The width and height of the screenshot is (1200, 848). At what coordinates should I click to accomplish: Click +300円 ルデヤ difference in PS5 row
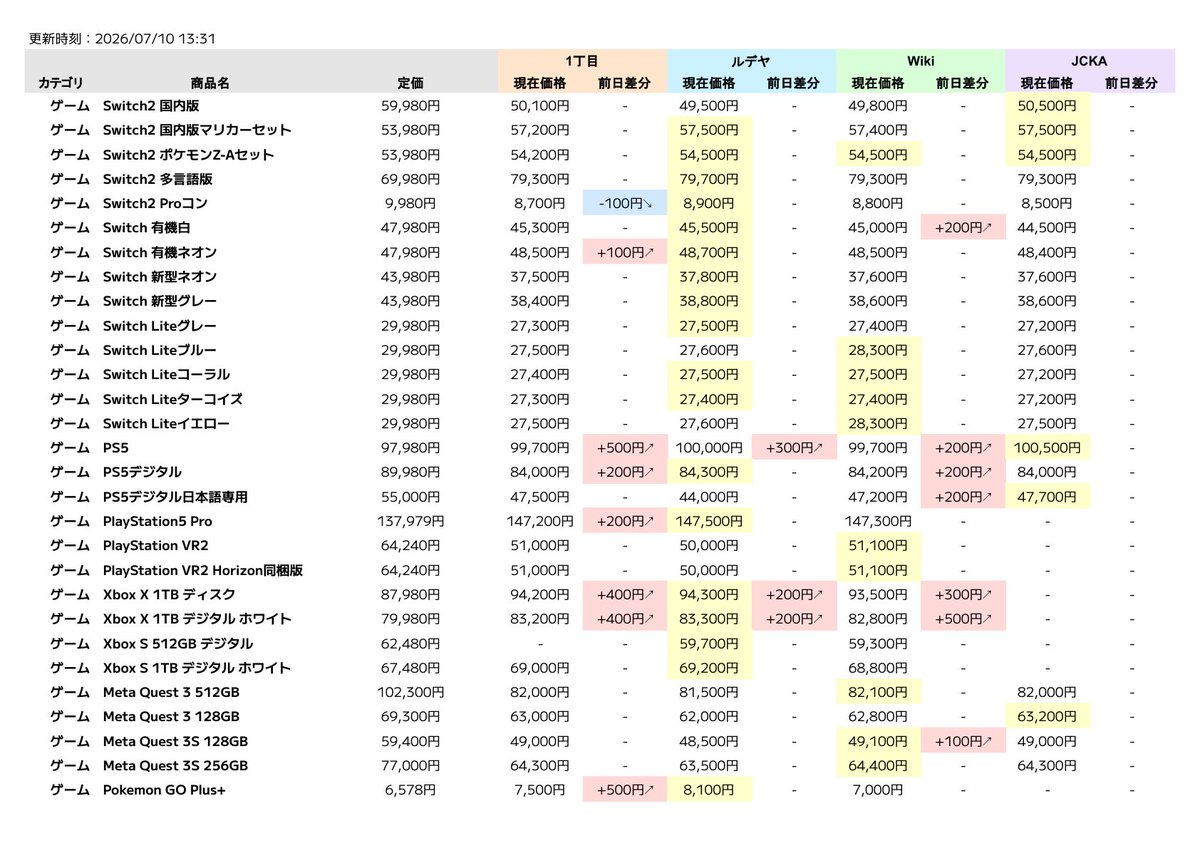click(794, 448)
